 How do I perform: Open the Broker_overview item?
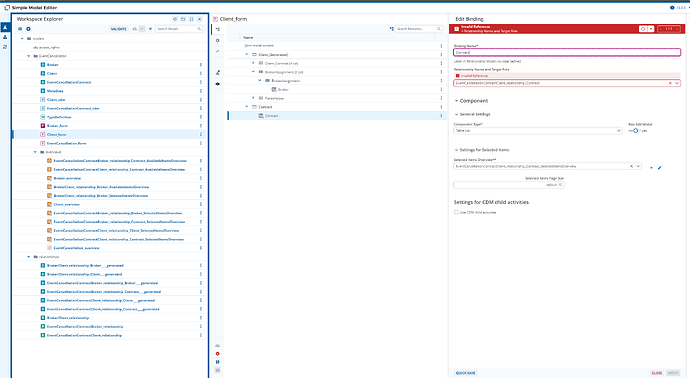[67, 178]
